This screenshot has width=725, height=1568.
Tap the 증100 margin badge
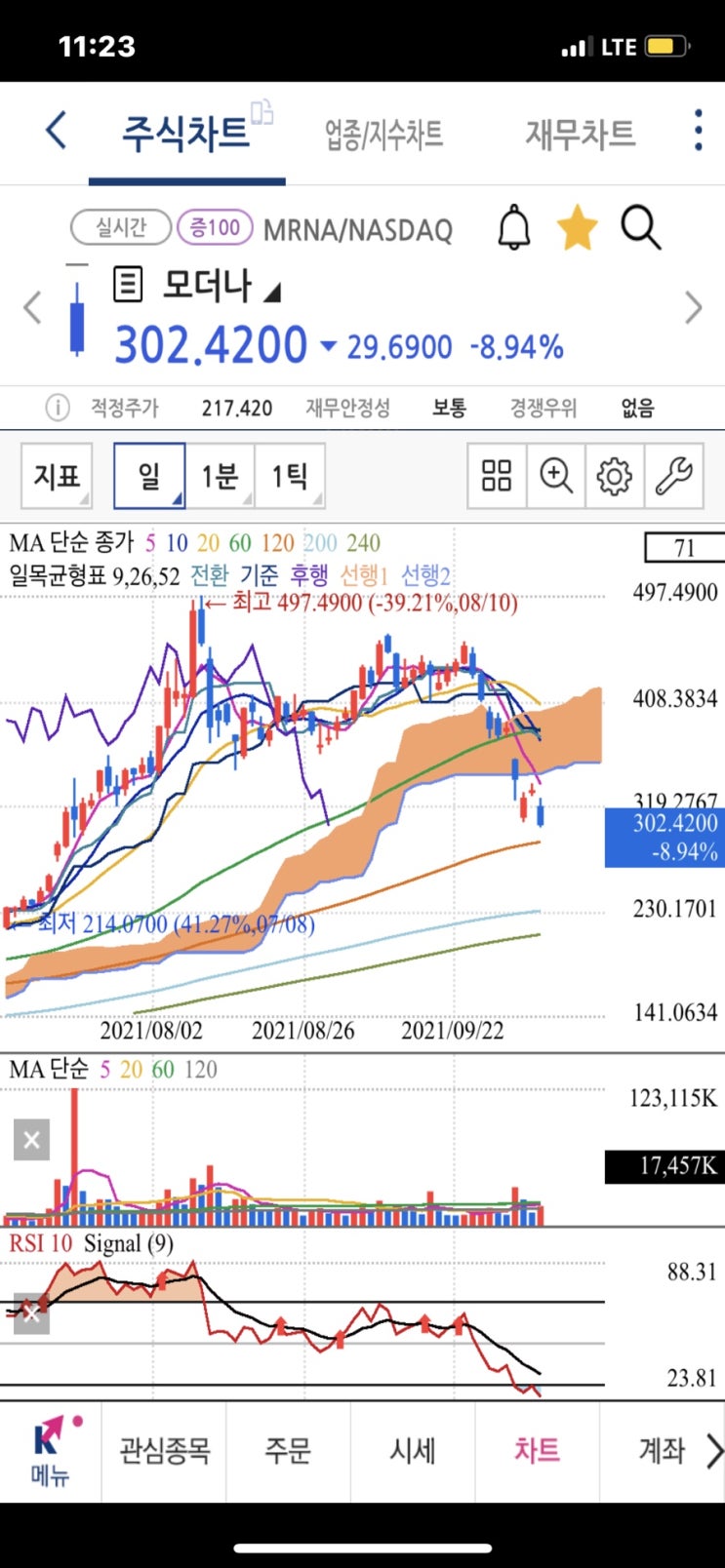coord(215,227)
